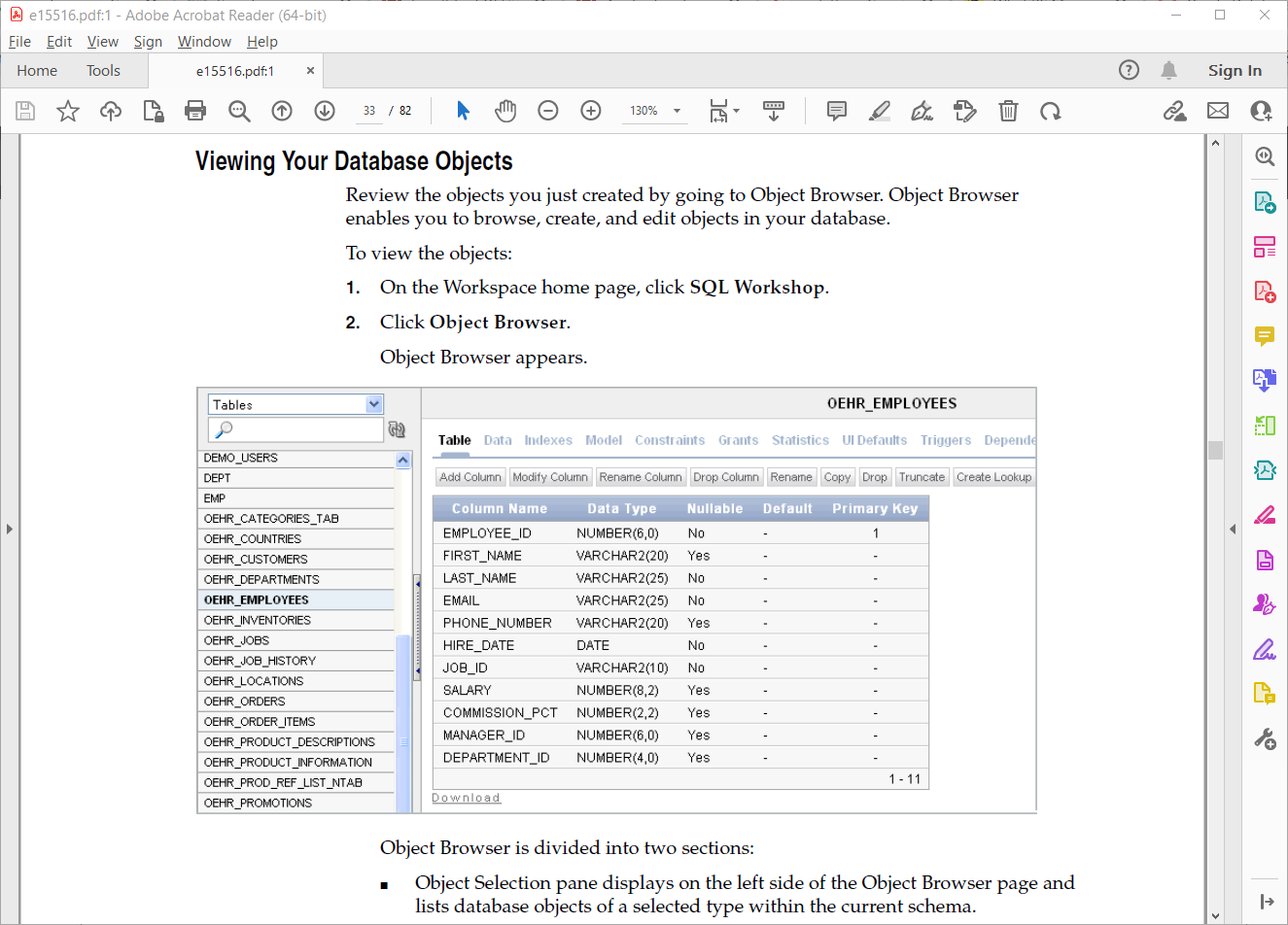Click the Sign In button
The height and width of the screenshot is (925, 1288).
click(1235, 70)
